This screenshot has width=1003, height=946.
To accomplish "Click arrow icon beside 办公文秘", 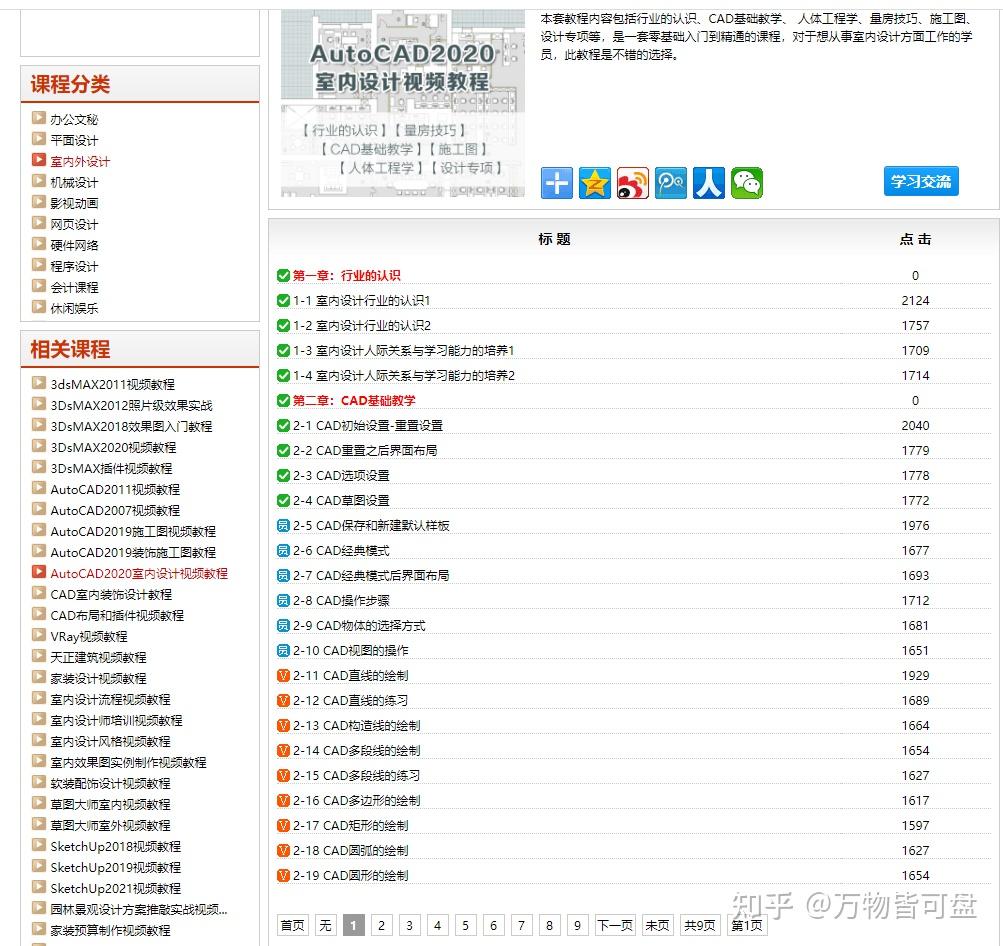I will pyautogui.click(x=39, y=118).
